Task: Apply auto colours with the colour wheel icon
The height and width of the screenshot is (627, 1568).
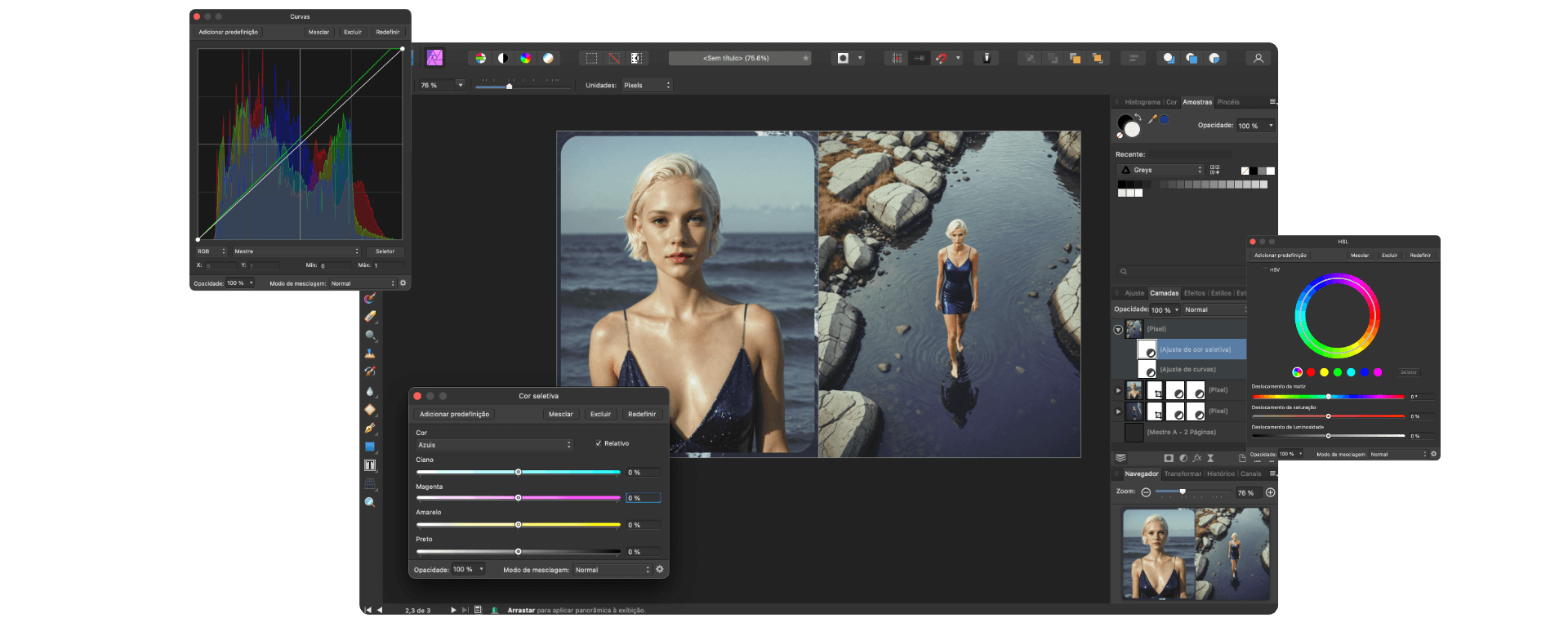Action: tap(526, 58)
